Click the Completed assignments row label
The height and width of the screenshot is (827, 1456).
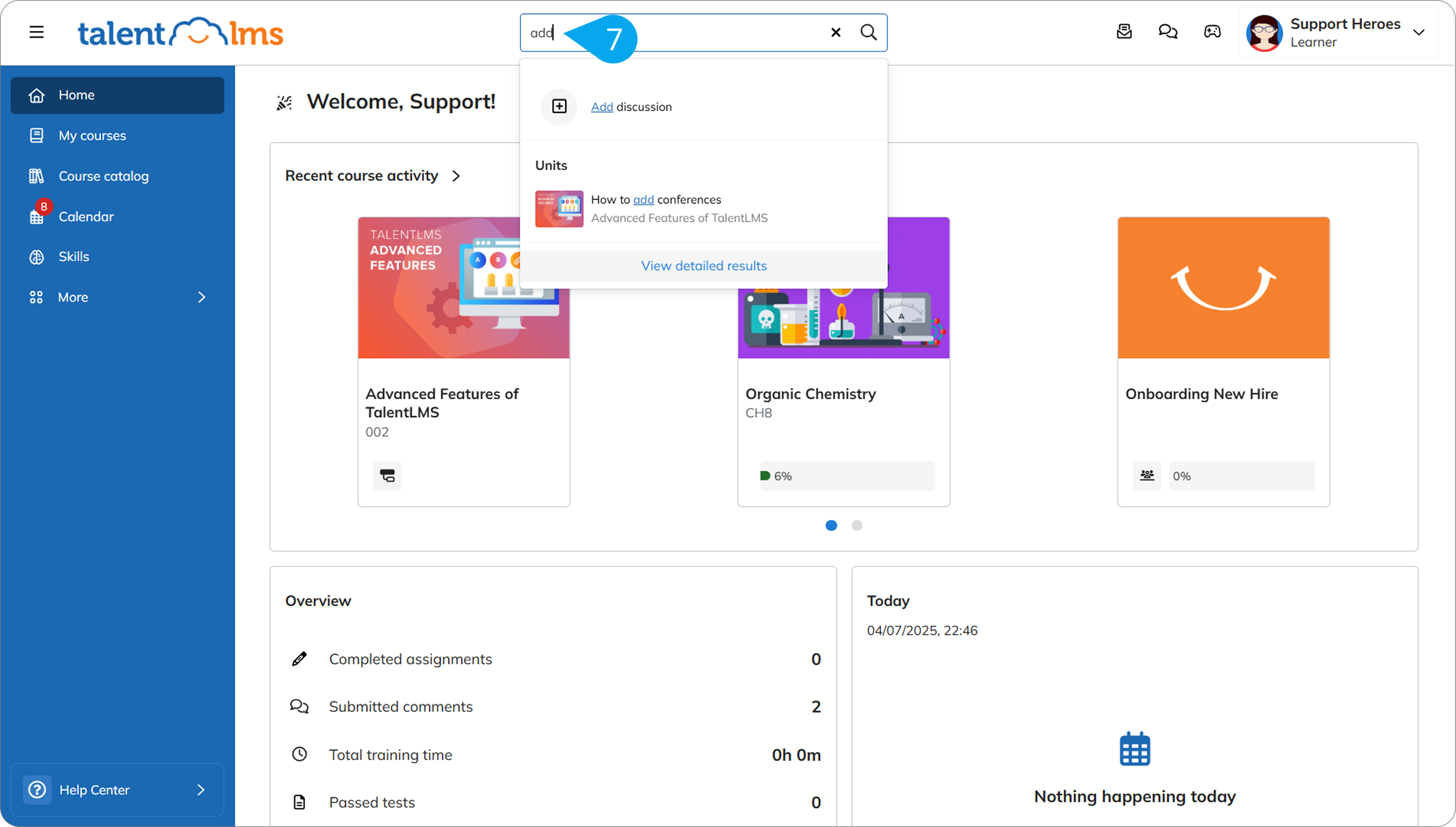click(x=410, y=659)
